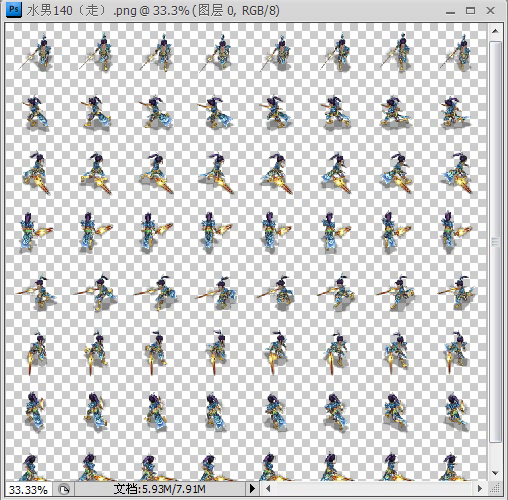Click the Photoshop Ps icon in title bar

pos(14,10)
